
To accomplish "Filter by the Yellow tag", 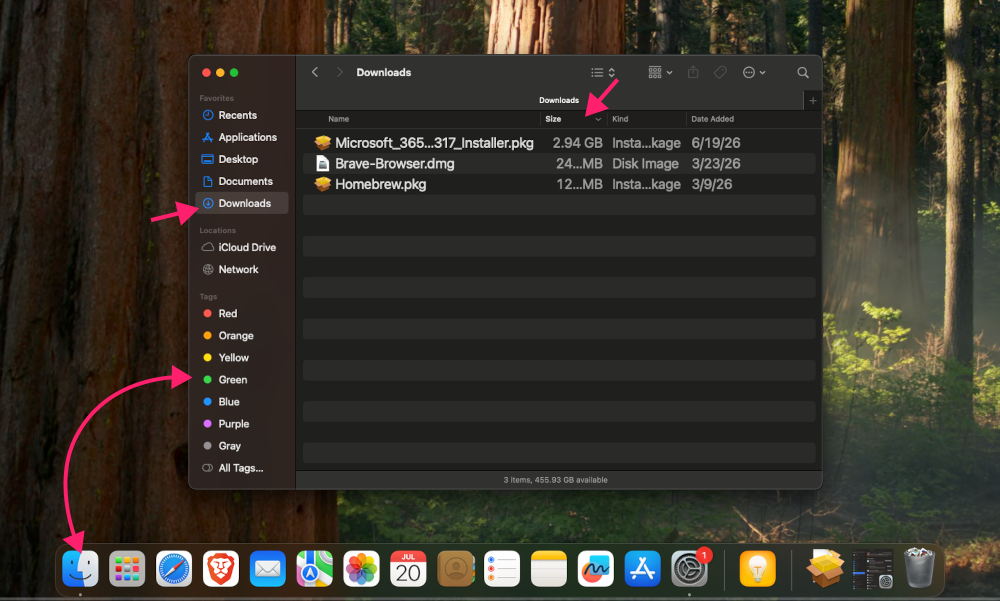I will coord(242,357).
